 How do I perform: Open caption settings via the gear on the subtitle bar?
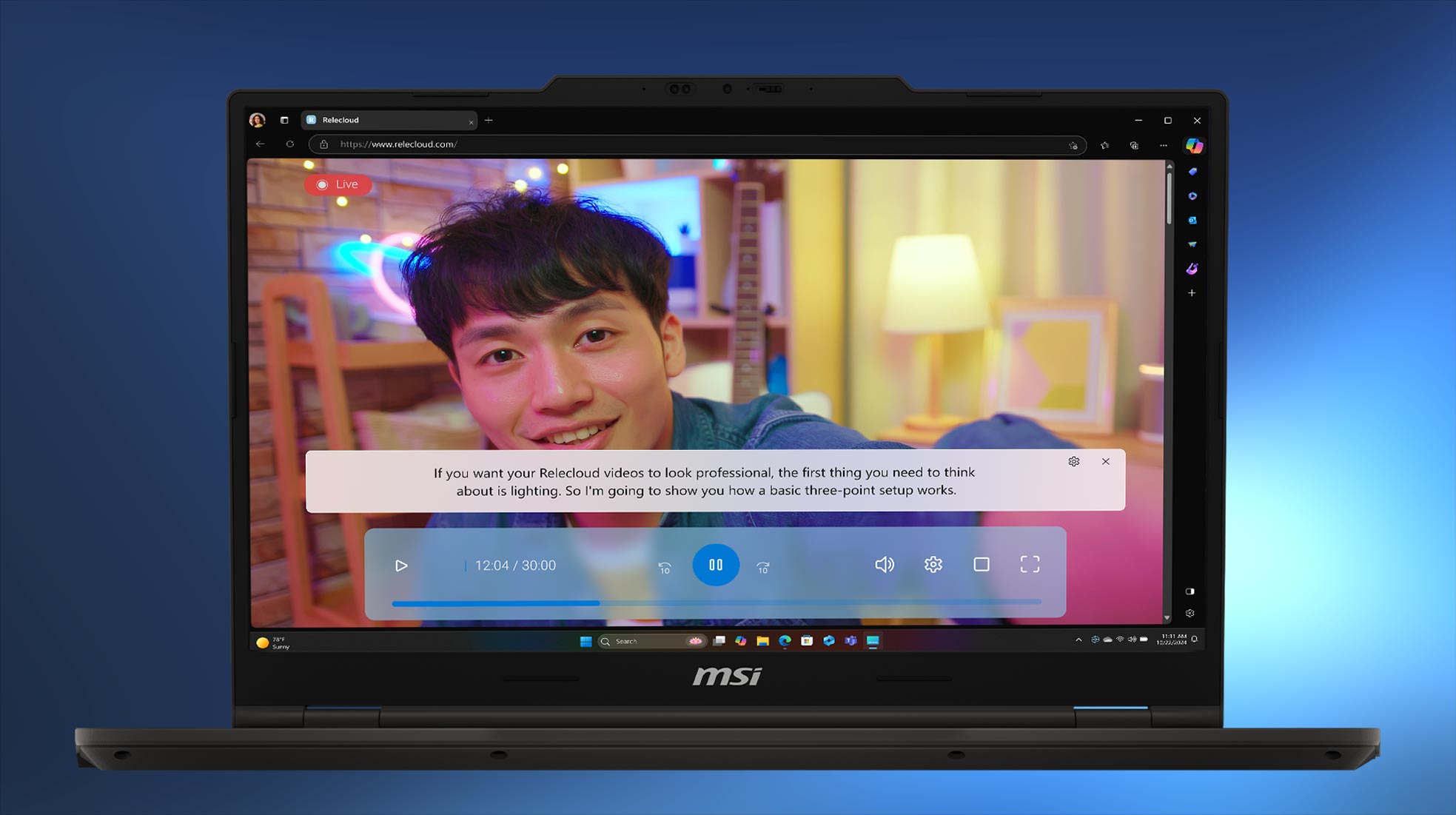(1074, 461)
